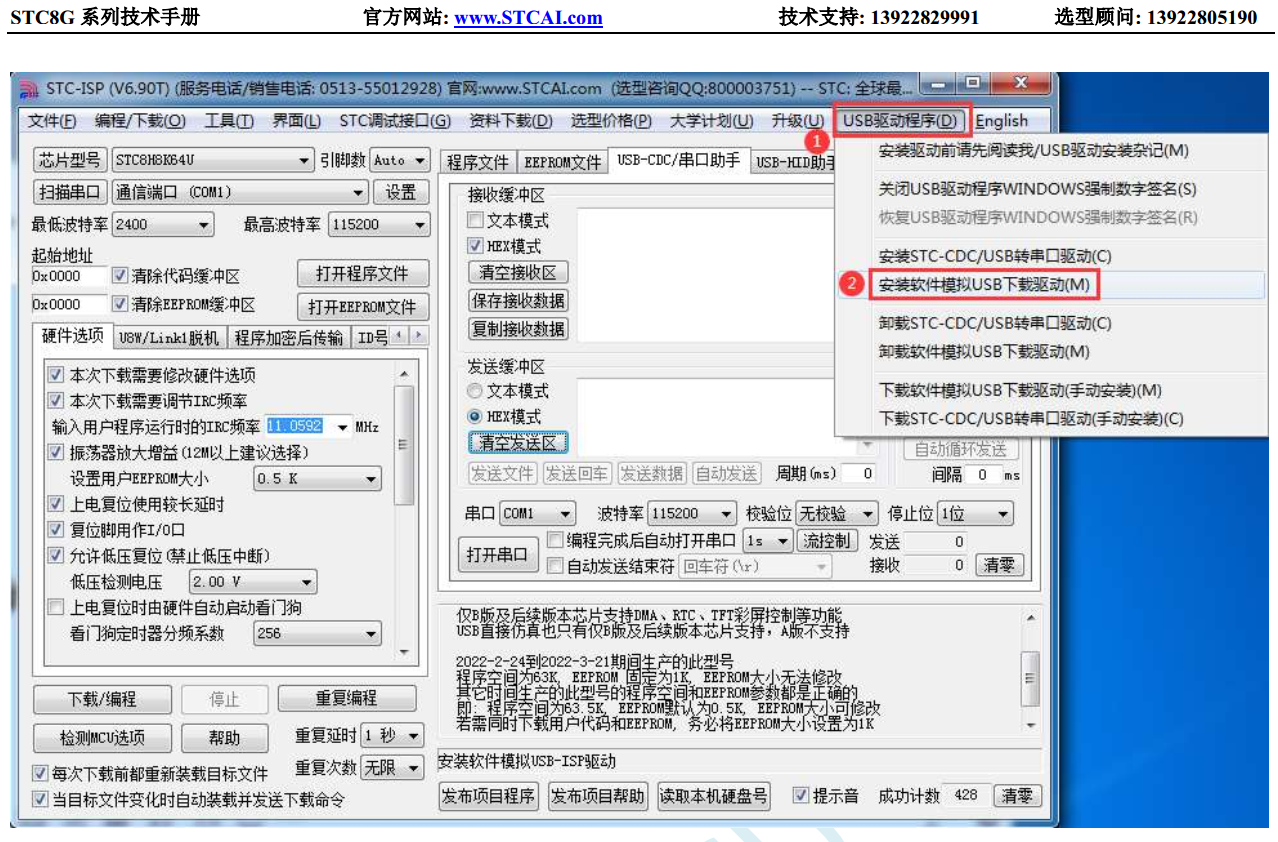Viewport: 1278px width, 842px height.
Task: Switch to the 程序文件 tab
Action: point(478,162)
